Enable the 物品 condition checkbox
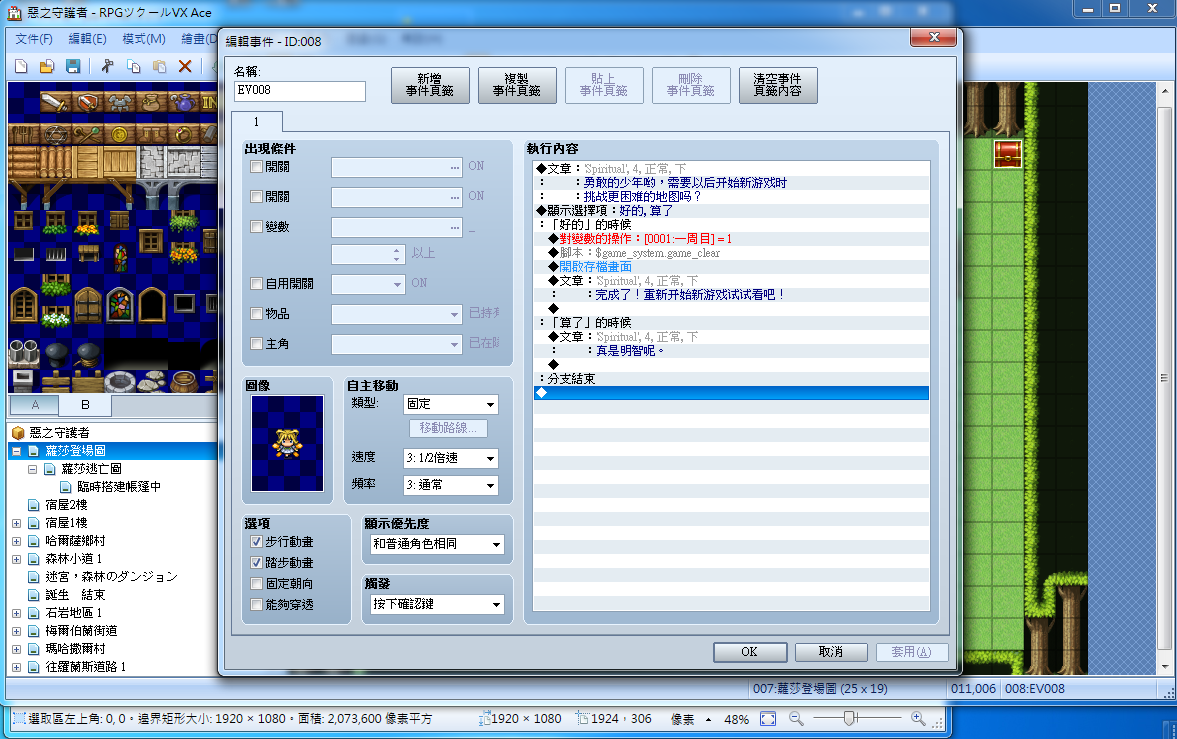The image size is (1177, 739). click(257, 314)
